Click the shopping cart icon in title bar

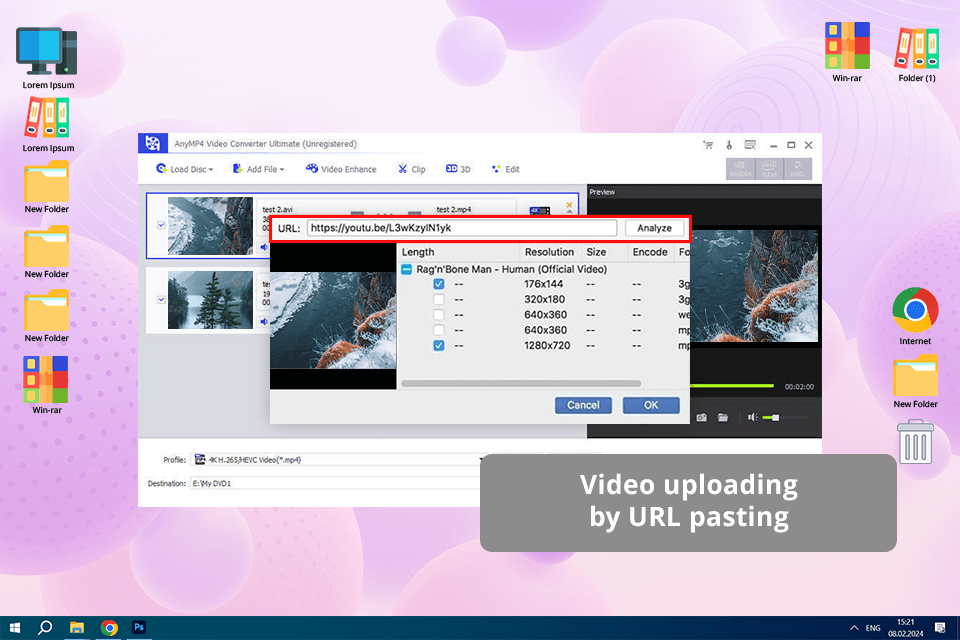709,145
